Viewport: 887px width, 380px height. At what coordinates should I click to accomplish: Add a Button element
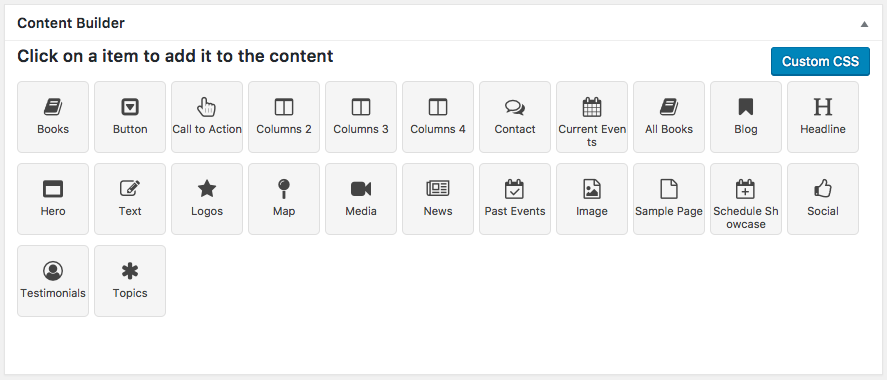(130, 117)
